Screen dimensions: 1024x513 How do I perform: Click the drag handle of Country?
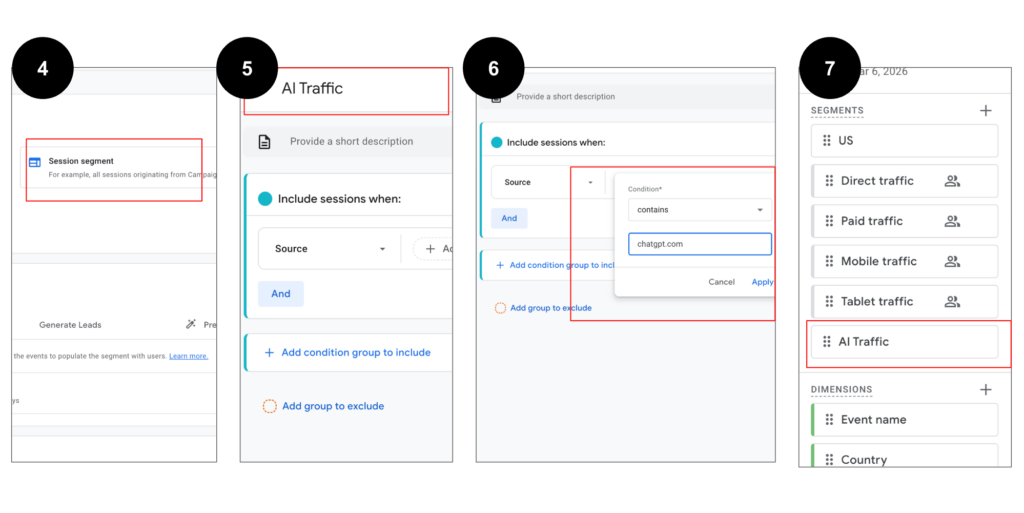tap(829, 459)
